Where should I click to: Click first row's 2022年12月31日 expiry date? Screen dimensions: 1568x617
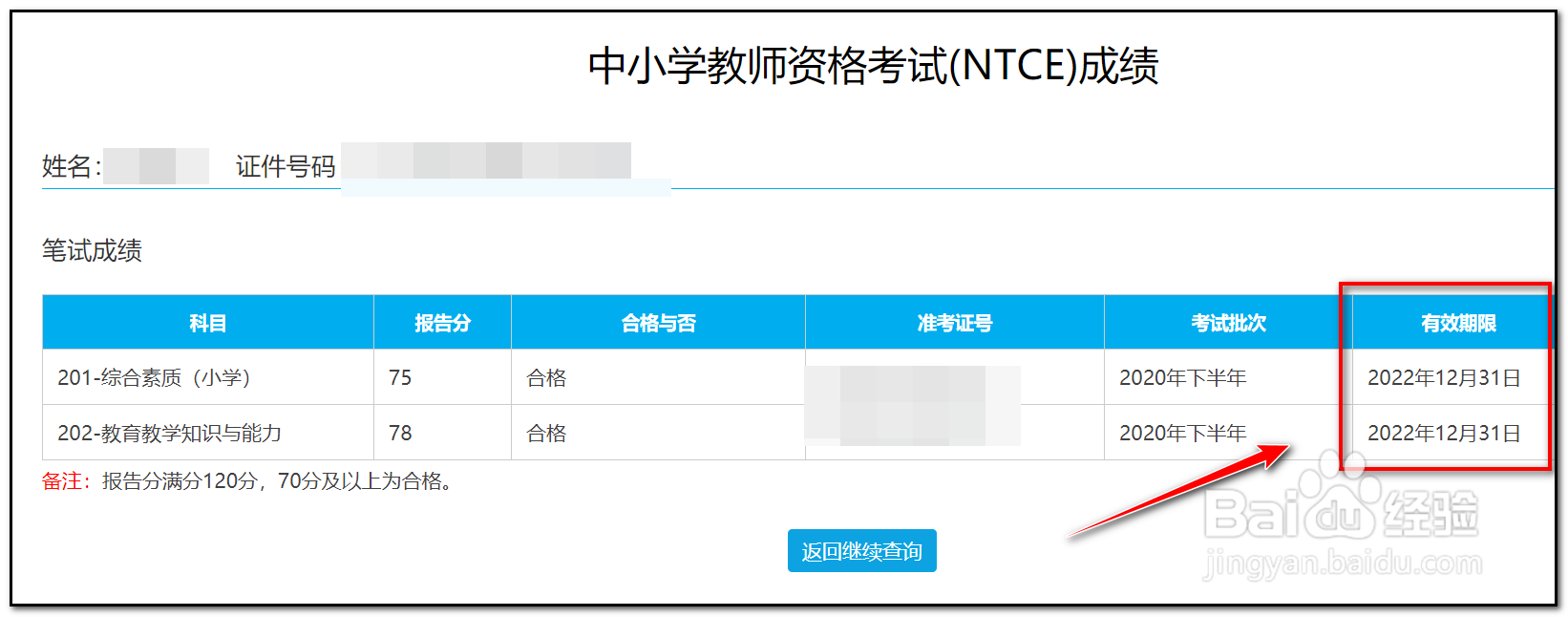1444,377
